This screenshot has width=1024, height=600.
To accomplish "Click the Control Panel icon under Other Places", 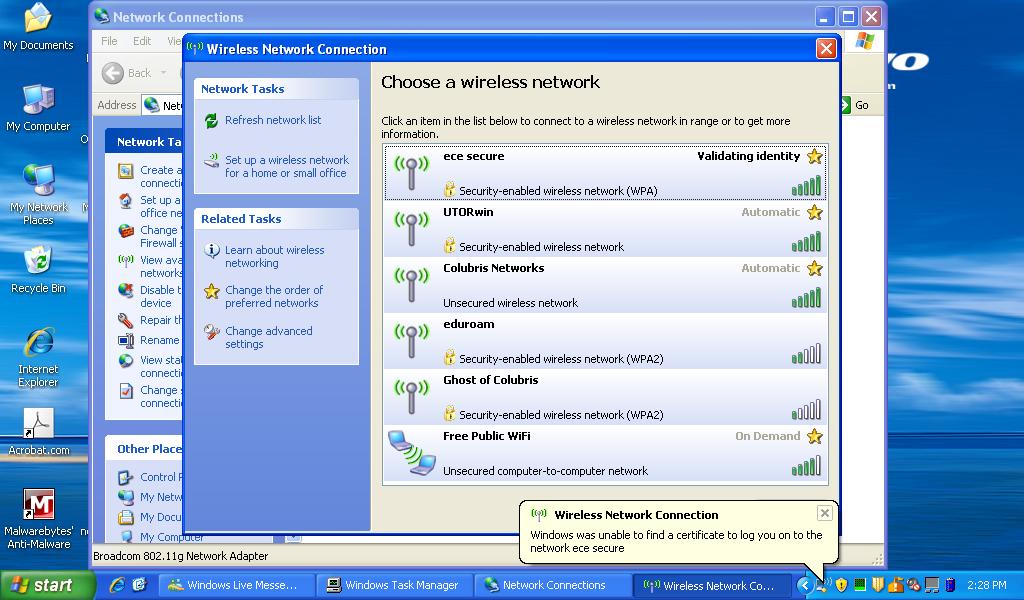I will point(125,477).
